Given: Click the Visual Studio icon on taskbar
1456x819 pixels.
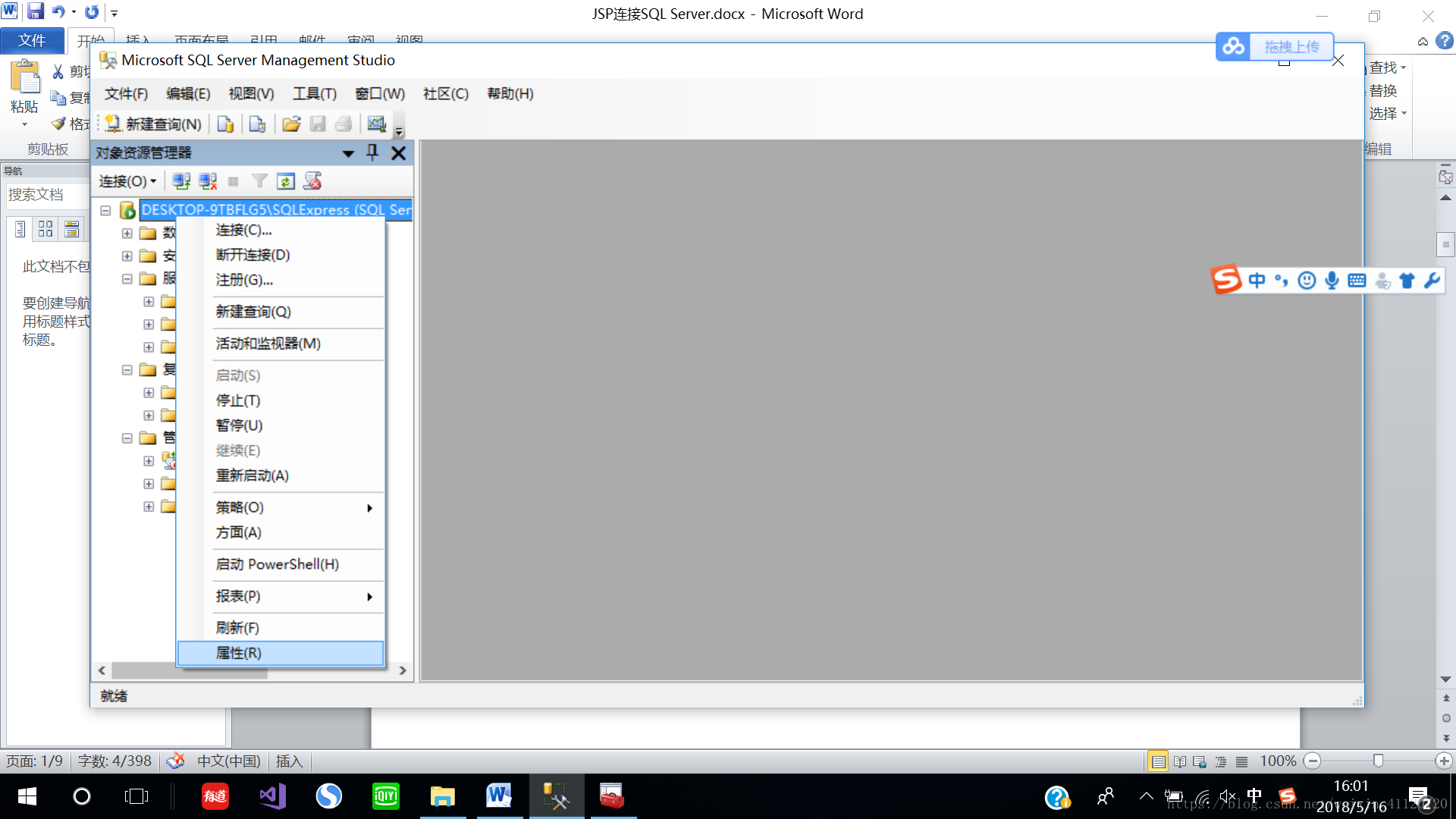Looking at the screenshot, I should pos(272,796).
